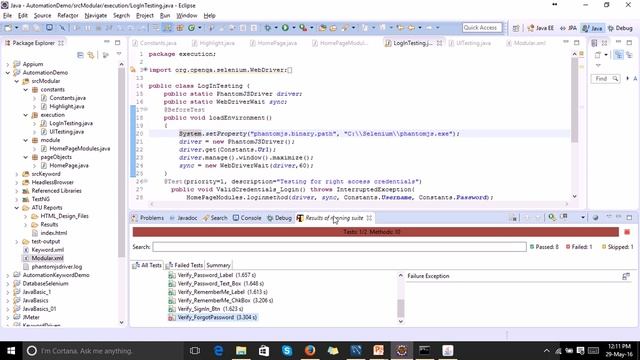
Task: Open the Project menu
Action: pos(144,16)
